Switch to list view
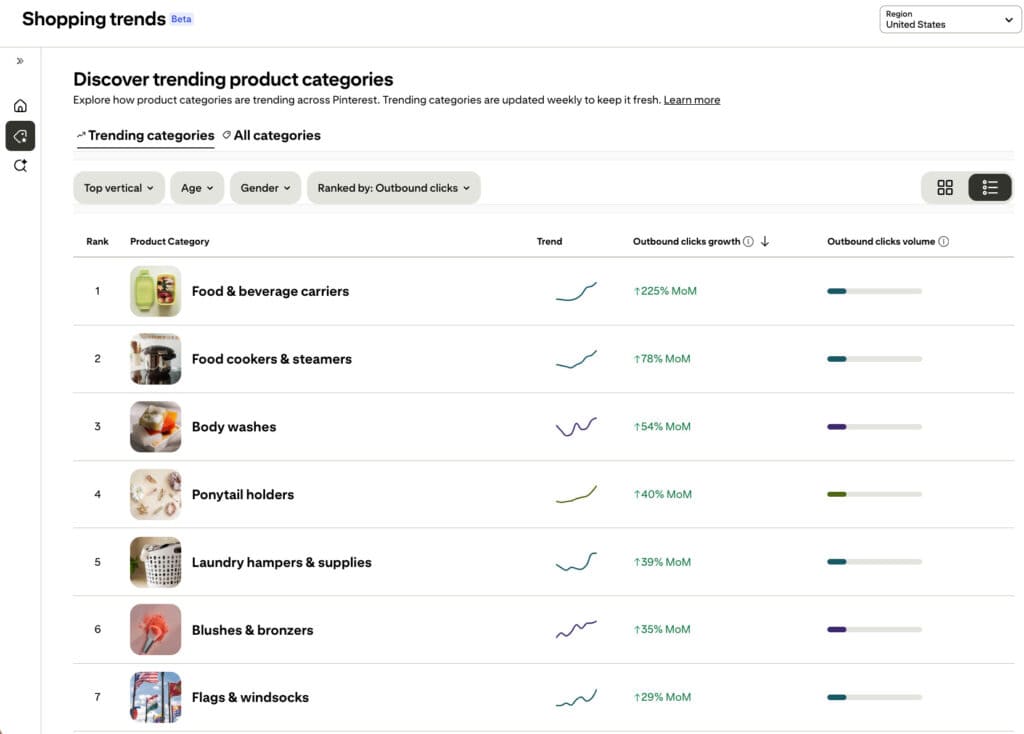1024x734 pixels. (x=989, y=187)
